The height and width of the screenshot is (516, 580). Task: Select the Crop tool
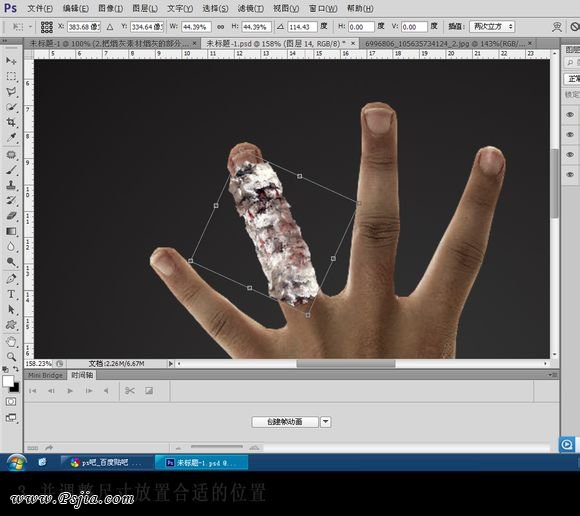[11, 122]
